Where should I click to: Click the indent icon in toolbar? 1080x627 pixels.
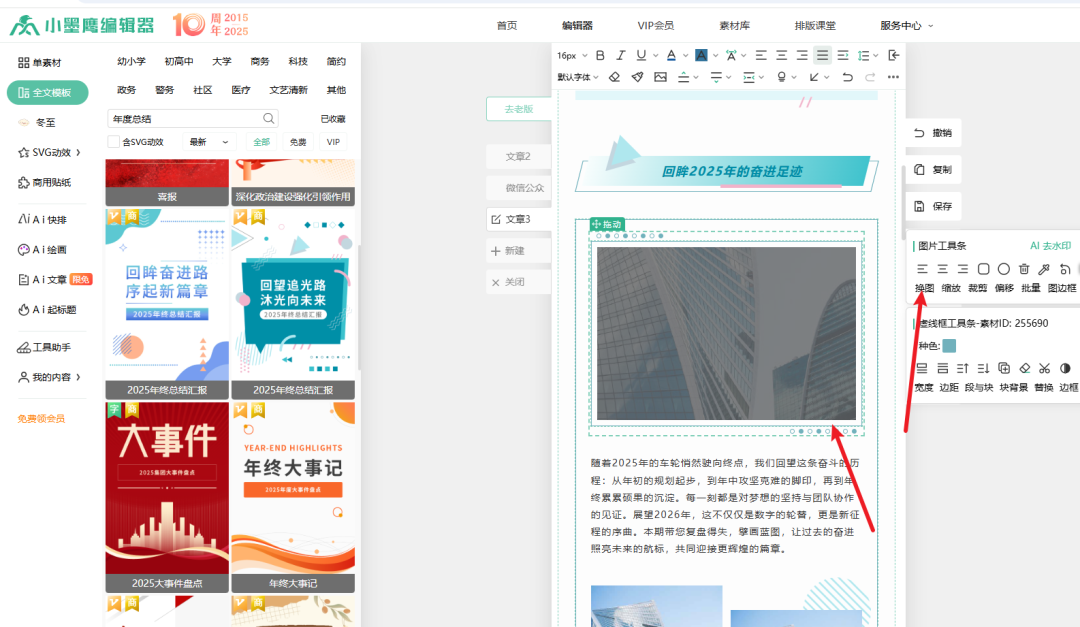tap(843, 55)
